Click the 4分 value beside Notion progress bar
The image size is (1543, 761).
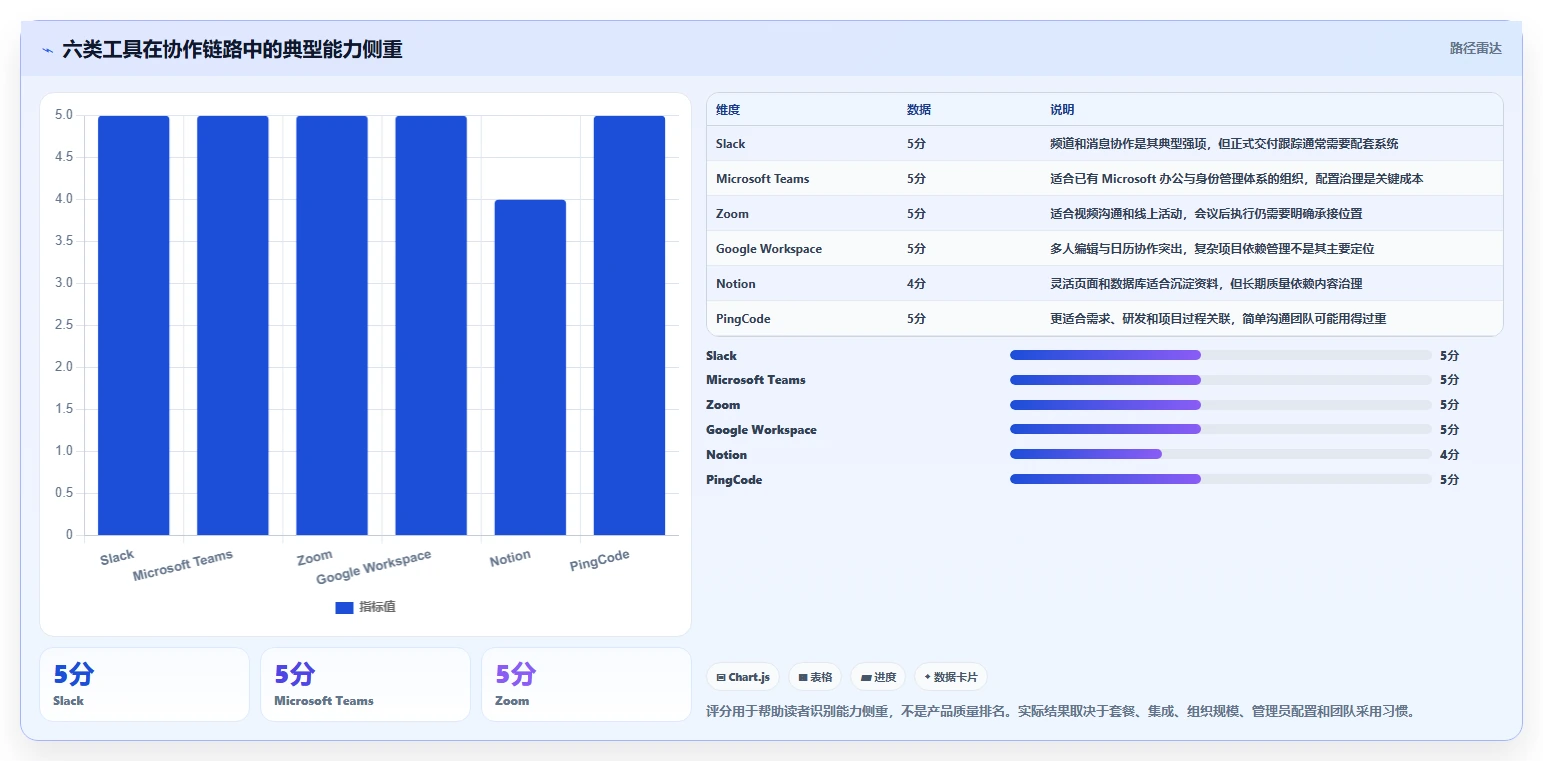pos(1449,455)
